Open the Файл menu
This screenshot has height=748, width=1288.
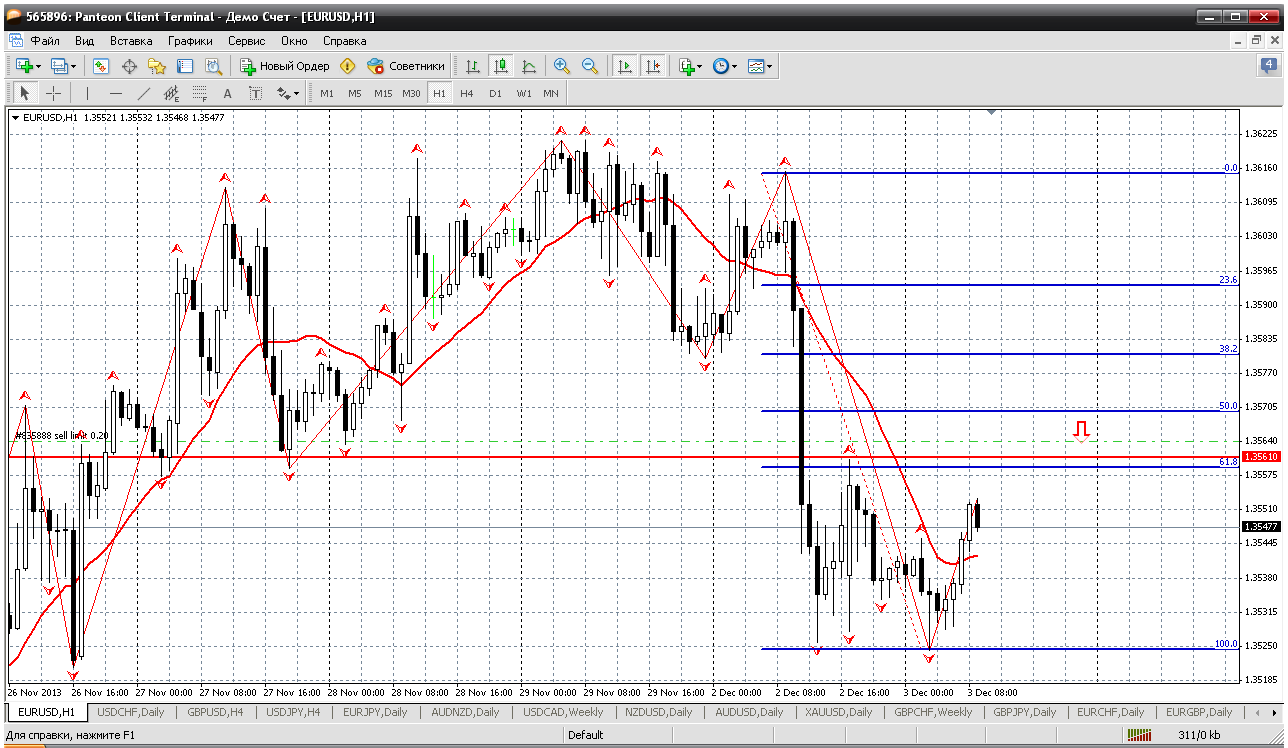pyautogui.click(x=45, y=41)
